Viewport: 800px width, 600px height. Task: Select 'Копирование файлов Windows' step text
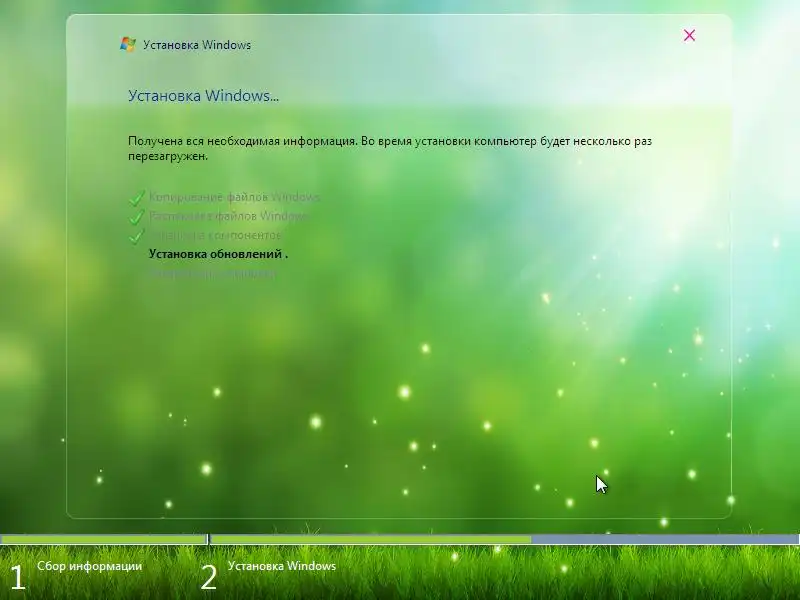[234, 197]
